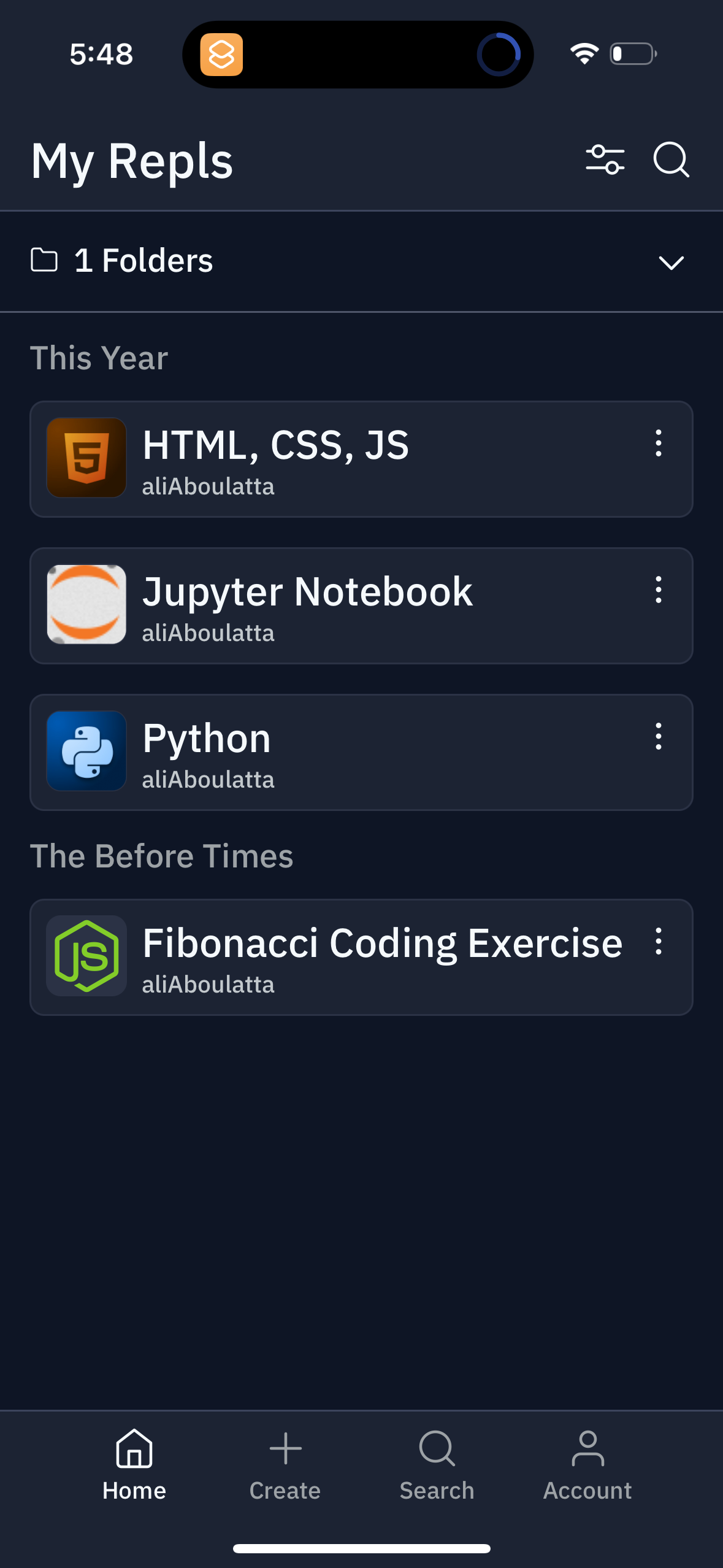Screen dimensions: 723x1568
Task: Open more options for HTML, CSS, JS
Action: 658,443
